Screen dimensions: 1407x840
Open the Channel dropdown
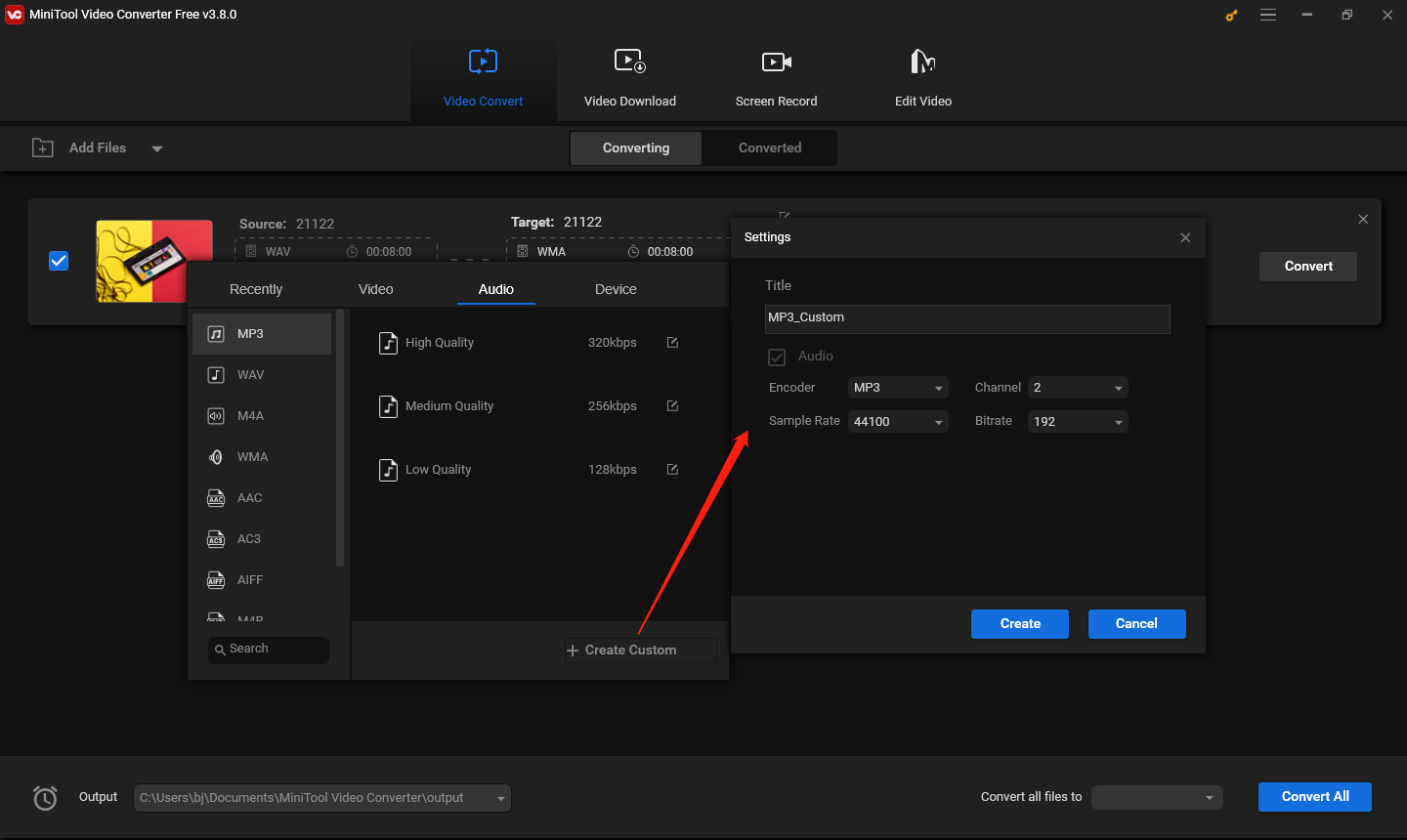click(1078, 388)
